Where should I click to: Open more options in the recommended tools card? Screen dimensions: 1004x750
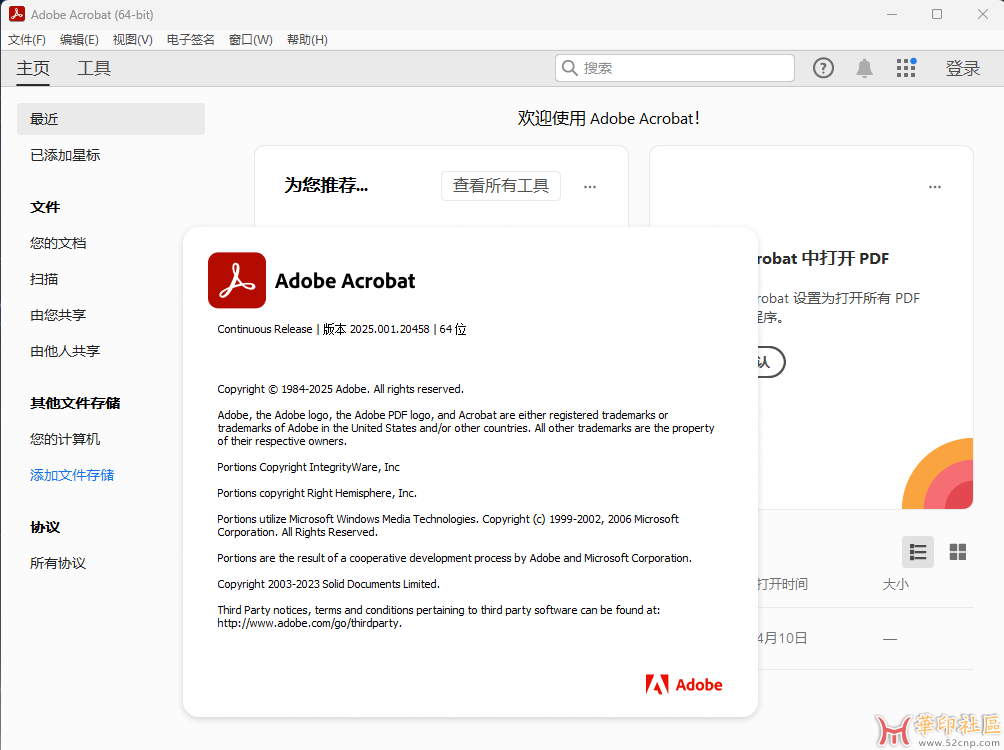tap(590, 187)
